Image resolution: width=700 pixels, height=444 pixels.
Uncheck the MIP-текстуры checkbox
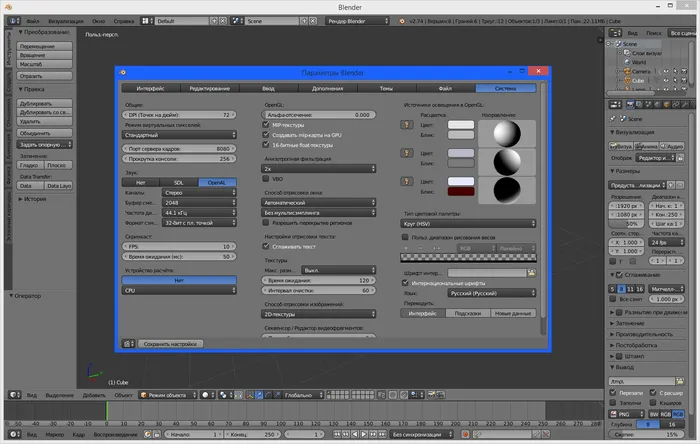click(266, 125)
